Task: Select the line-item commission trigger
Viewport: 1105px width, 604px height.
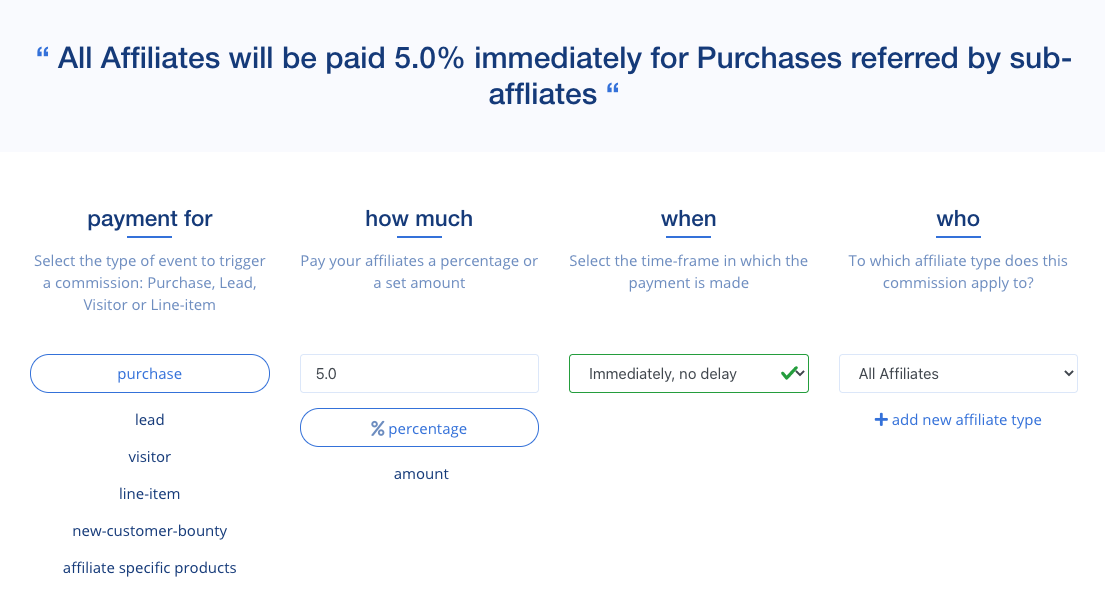Action: coord(149,493)
